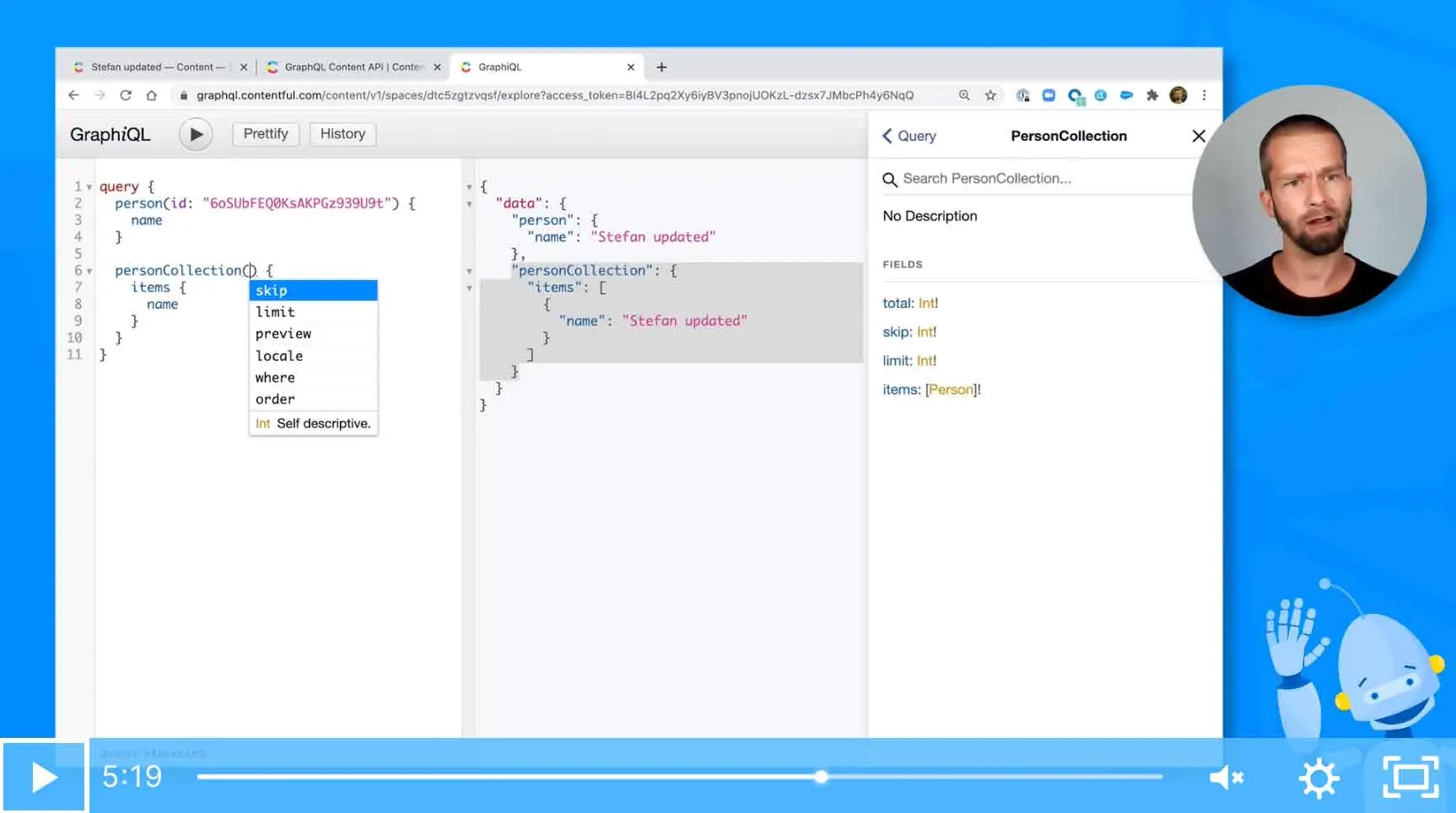1456x813 pixels.
Task: Open the 'skip' field in docs panel
Action: [896, 331]
